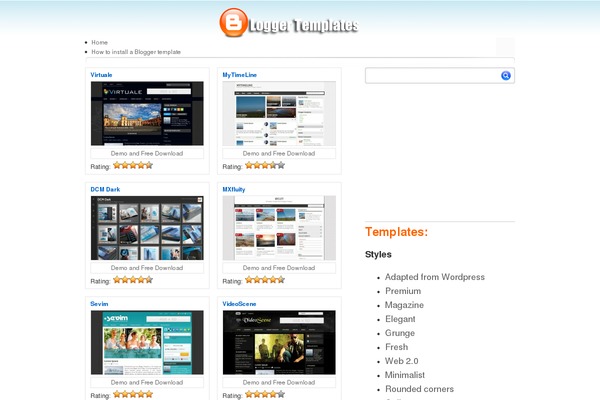600x400 pixels.
Task: Select the Grunge style category
Action: point(400,333)
